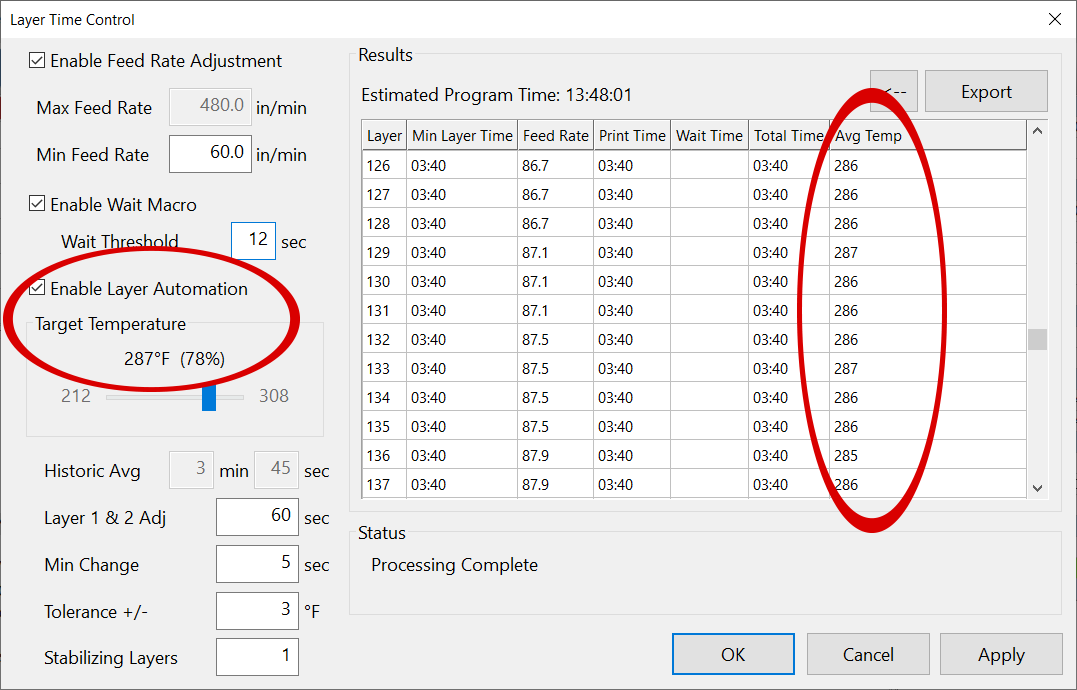Click the Feed Rate column header
The height and width of the screenshot is (690, 1077).
point(555,136)
